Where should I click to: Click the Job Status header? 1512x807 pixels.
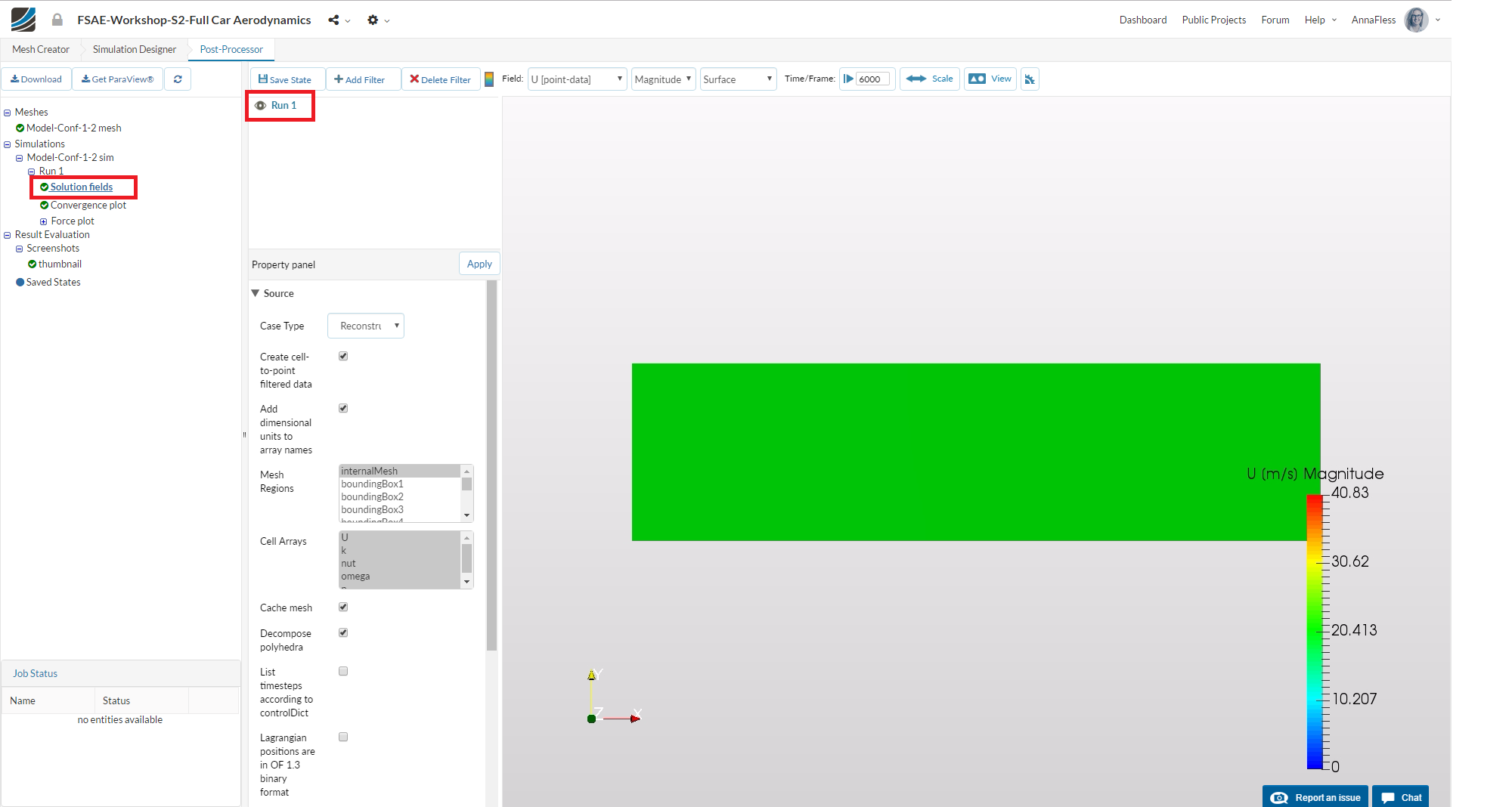(x=121, y=673)
